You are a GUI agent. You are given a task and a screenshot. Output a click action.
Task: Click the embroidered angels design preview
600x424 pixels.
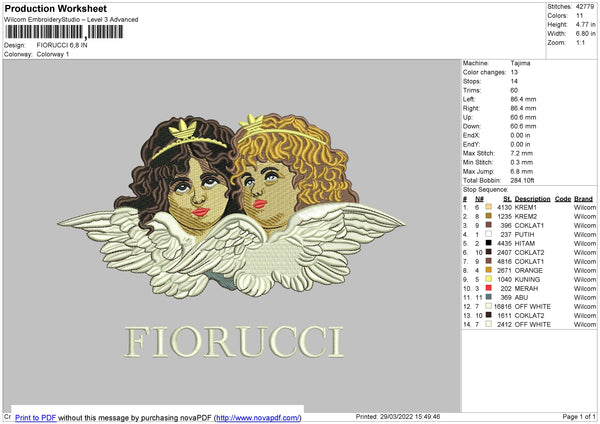point(231,206)
